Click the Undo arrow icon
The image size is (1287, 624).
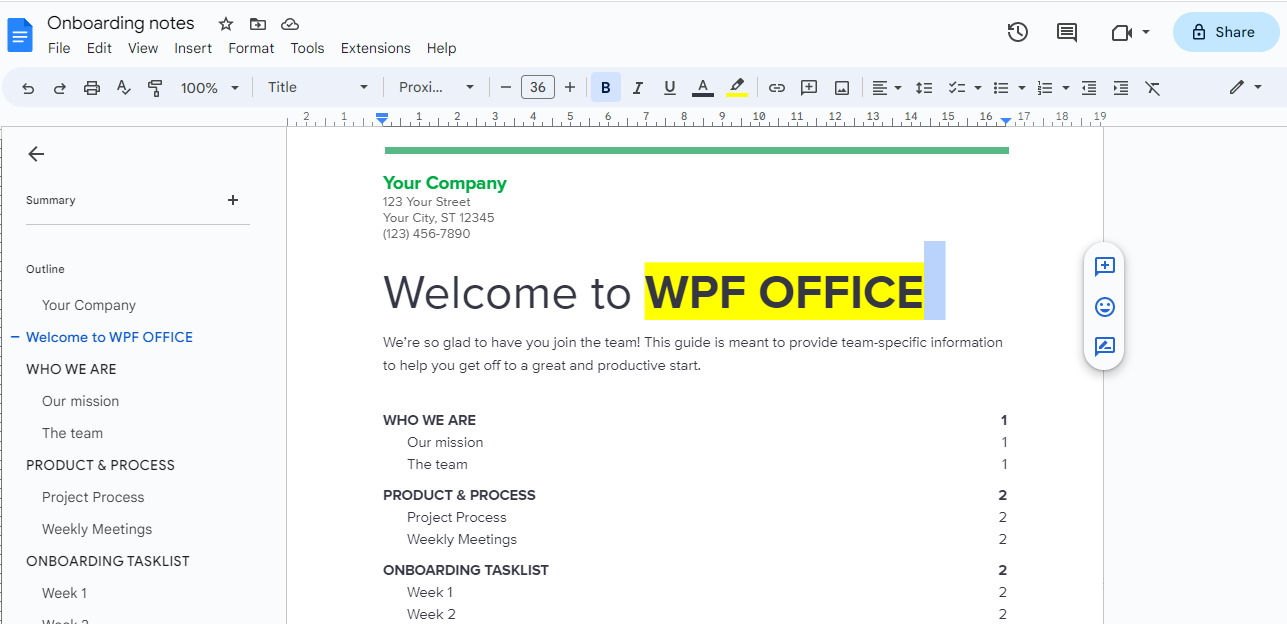[x=28, y=88]
